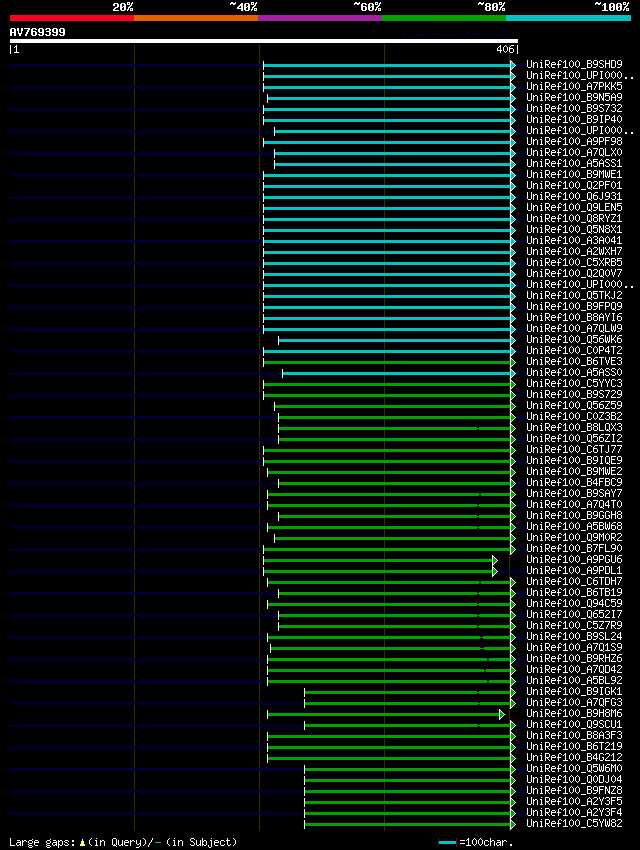Open UniRef100_C5YYC3 hit label
640x850 pixels.
tap(574, 383)
